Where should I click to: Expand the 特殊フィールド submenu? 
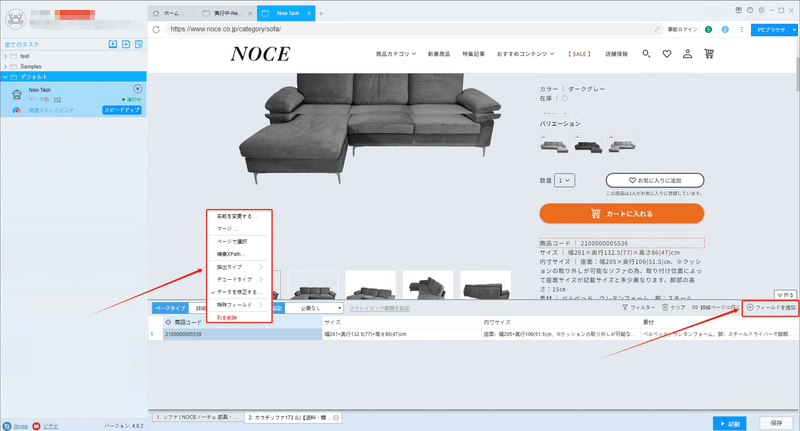[238, 305]
